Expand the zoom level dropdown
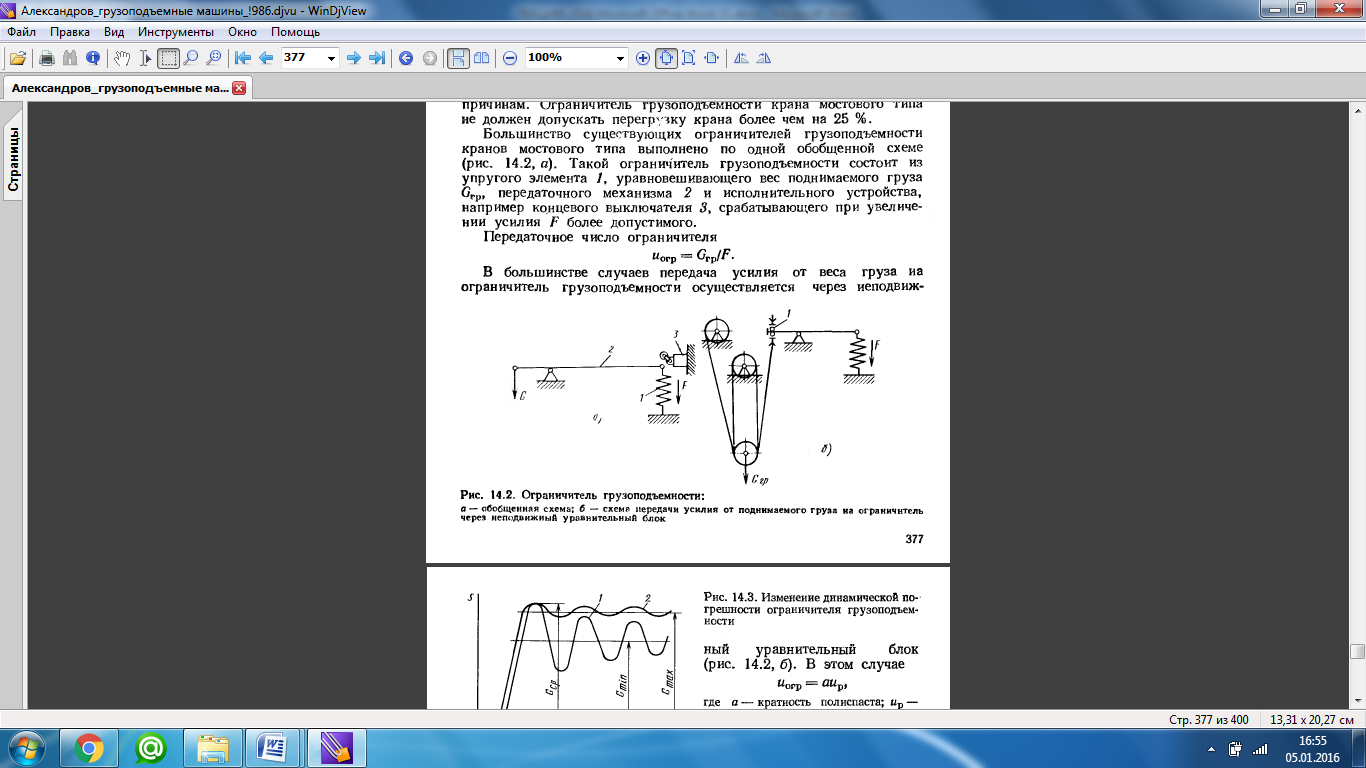 [620, 58]
